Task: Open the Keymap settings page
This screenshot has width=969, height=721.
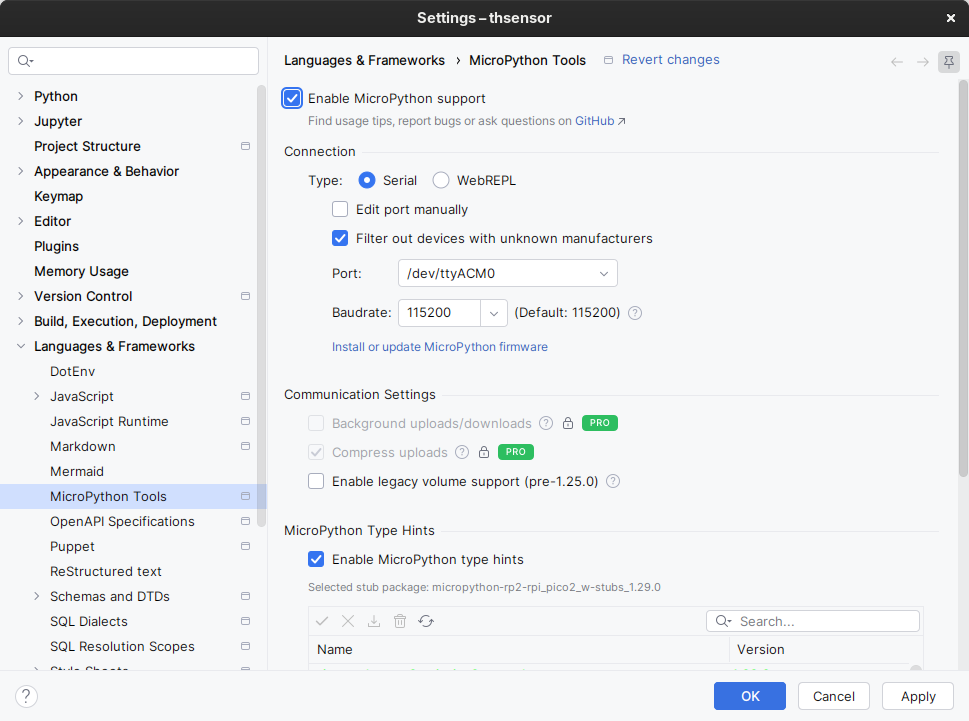Action: point(58,196)
